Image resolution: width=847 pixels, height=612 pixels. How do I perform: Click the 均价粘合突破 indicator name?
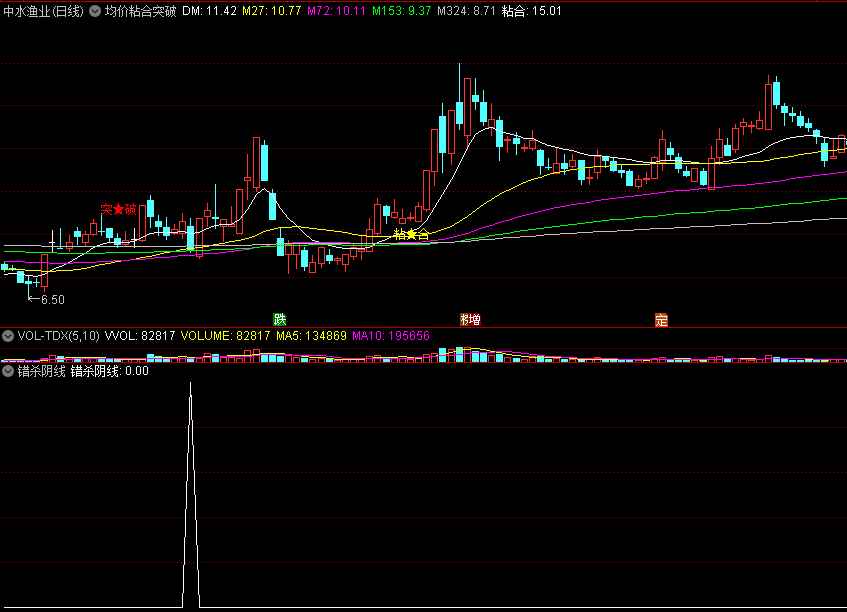[140, 11]
